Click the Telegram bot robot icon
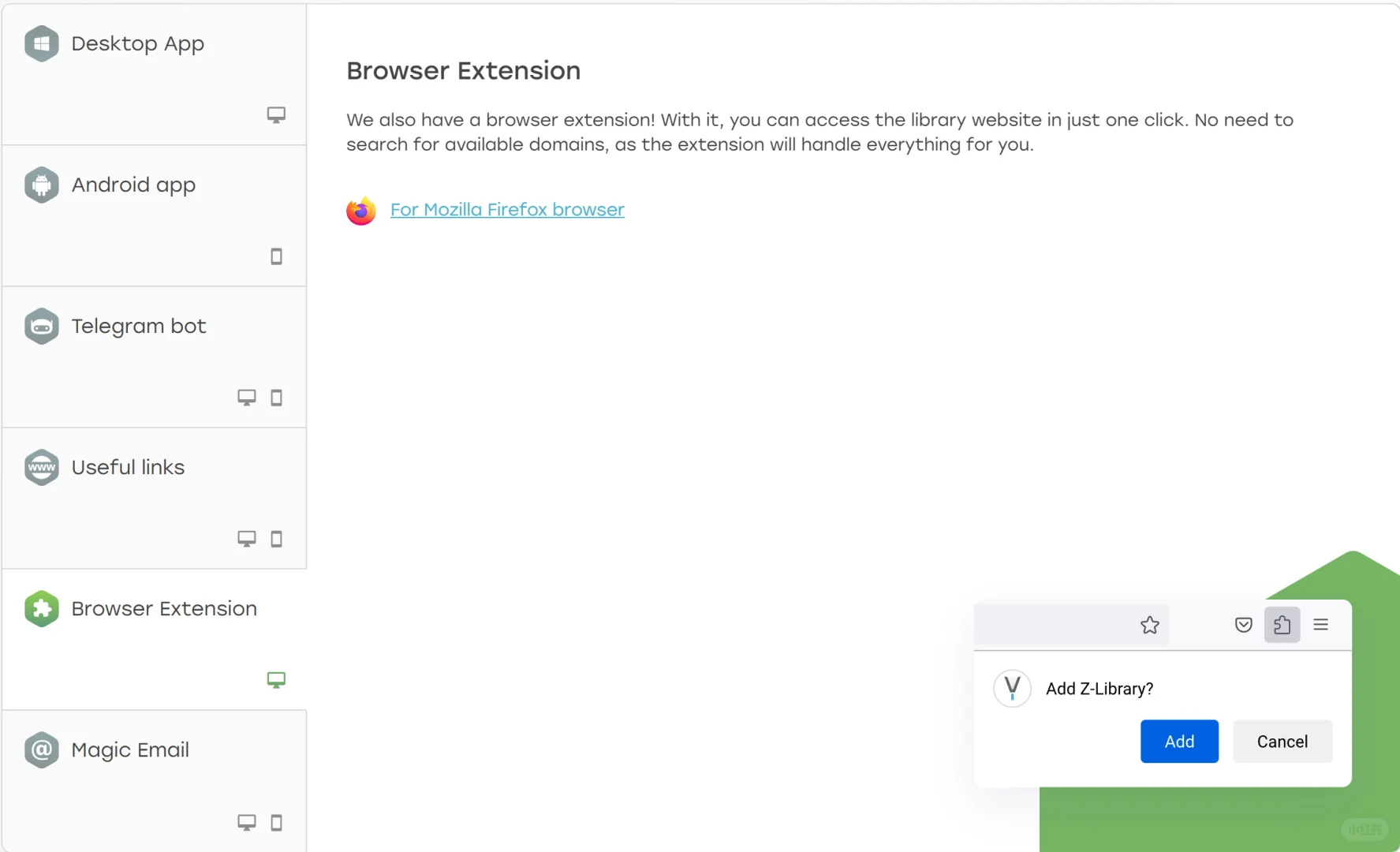Viewport: 1400px width, 852px height. click(x=42, y=327)
